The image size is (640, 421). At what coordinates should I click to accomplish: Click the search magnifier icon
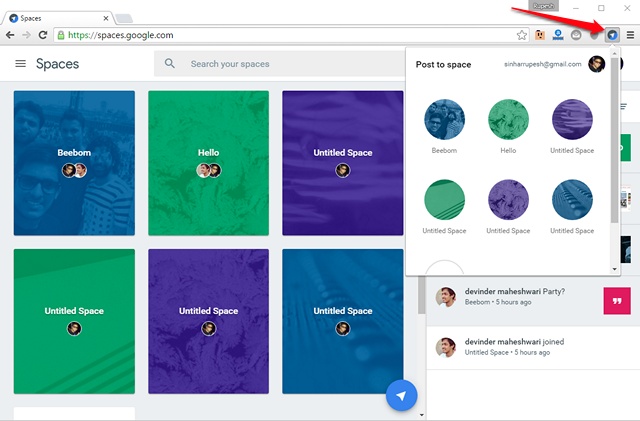click(x=170, y=63)
